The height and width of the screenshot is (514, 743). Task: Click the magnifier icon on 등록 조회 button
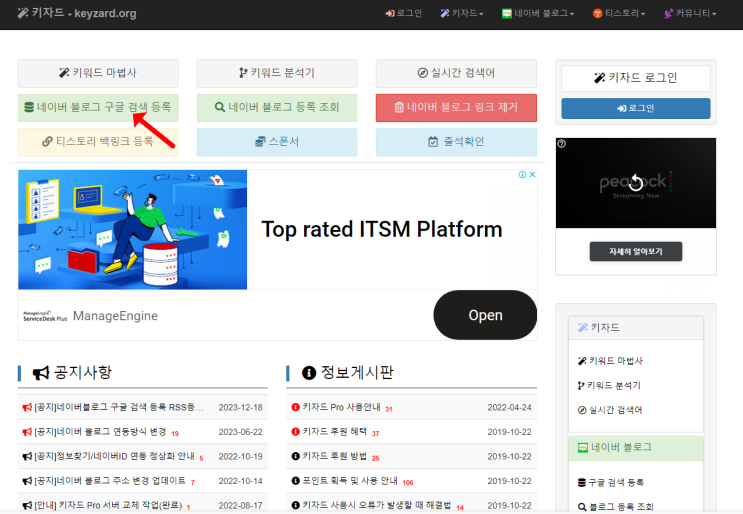point(220,108)
